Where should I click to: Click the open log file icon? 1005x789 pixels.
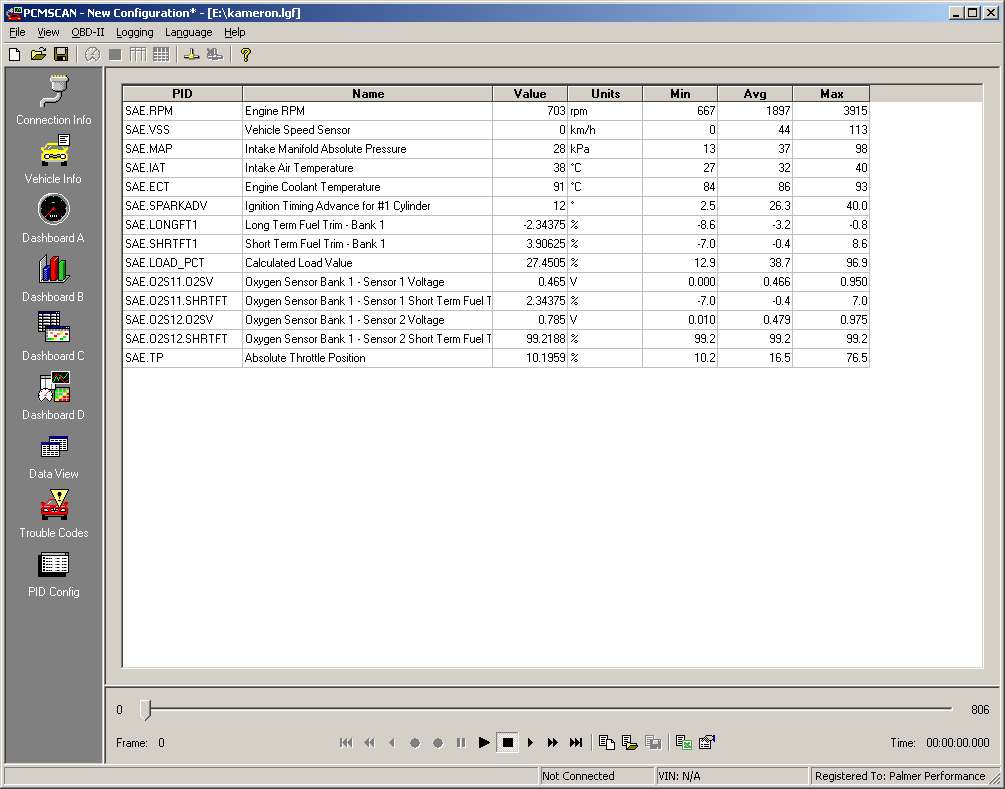pyautogui.click(x=629, y=742)
